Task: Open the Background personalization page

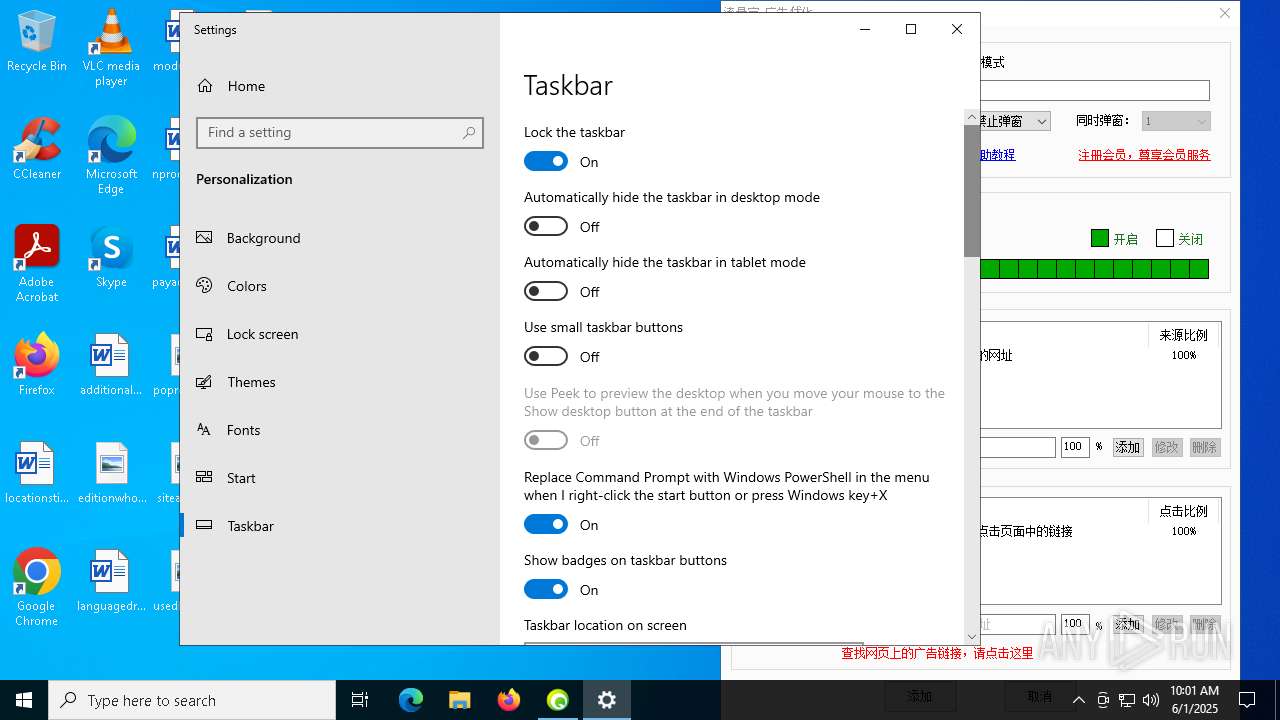Action: (340, 238)
